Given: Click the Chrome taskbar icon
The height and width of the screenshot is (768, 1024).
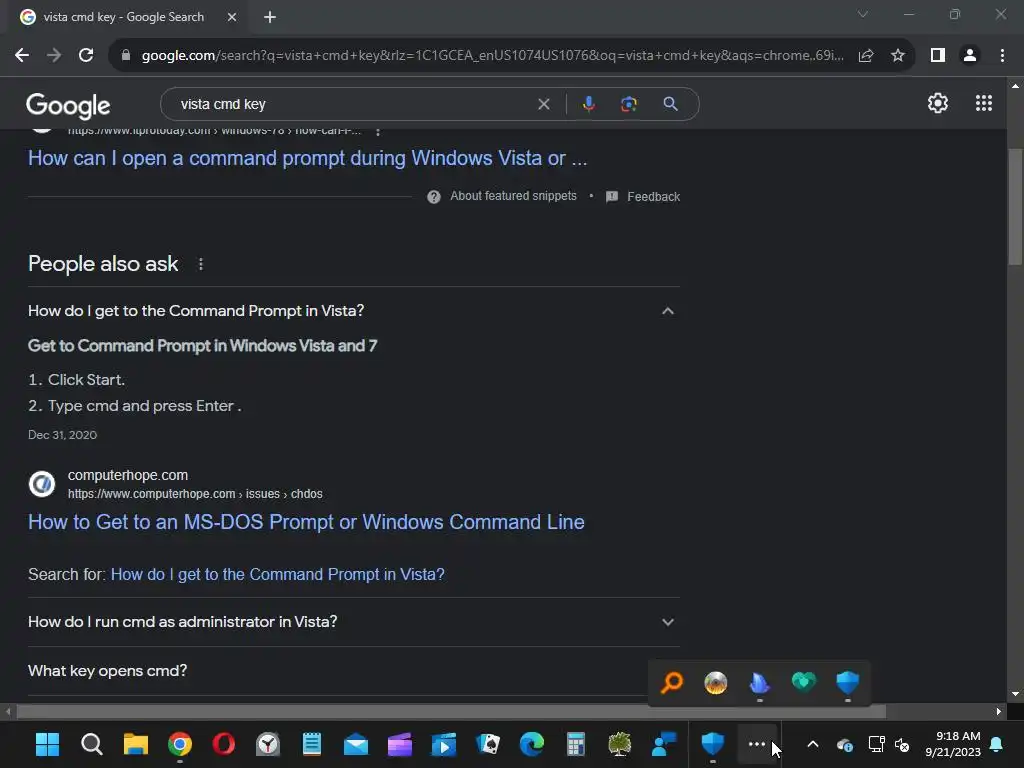Looking at the screenshot, I should [x=180, y=744].
